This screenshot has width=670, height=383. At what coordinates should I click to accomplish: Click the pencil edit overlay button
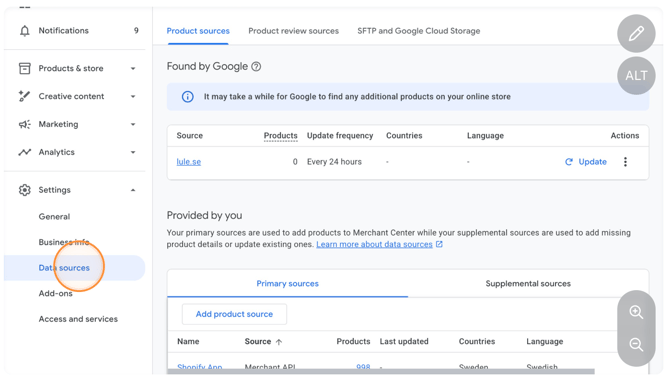636,33
